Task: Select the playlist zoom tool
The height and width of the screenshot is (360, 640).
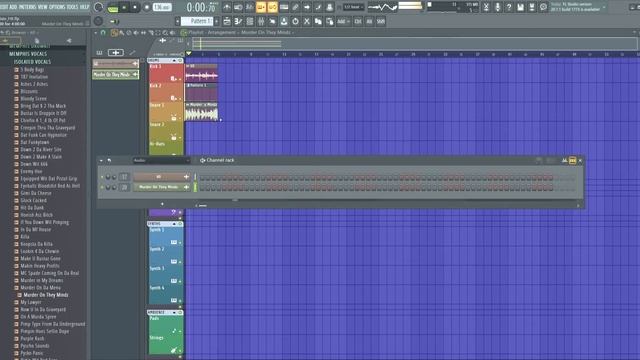Action: tap(165, 33)
